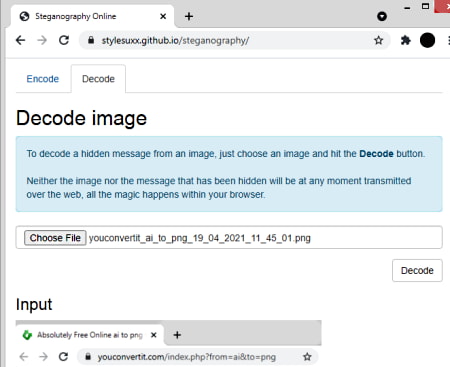Click the Input heading
This screenshot has height=367, width=450.
pyautogui.click(x=34, y=304)
